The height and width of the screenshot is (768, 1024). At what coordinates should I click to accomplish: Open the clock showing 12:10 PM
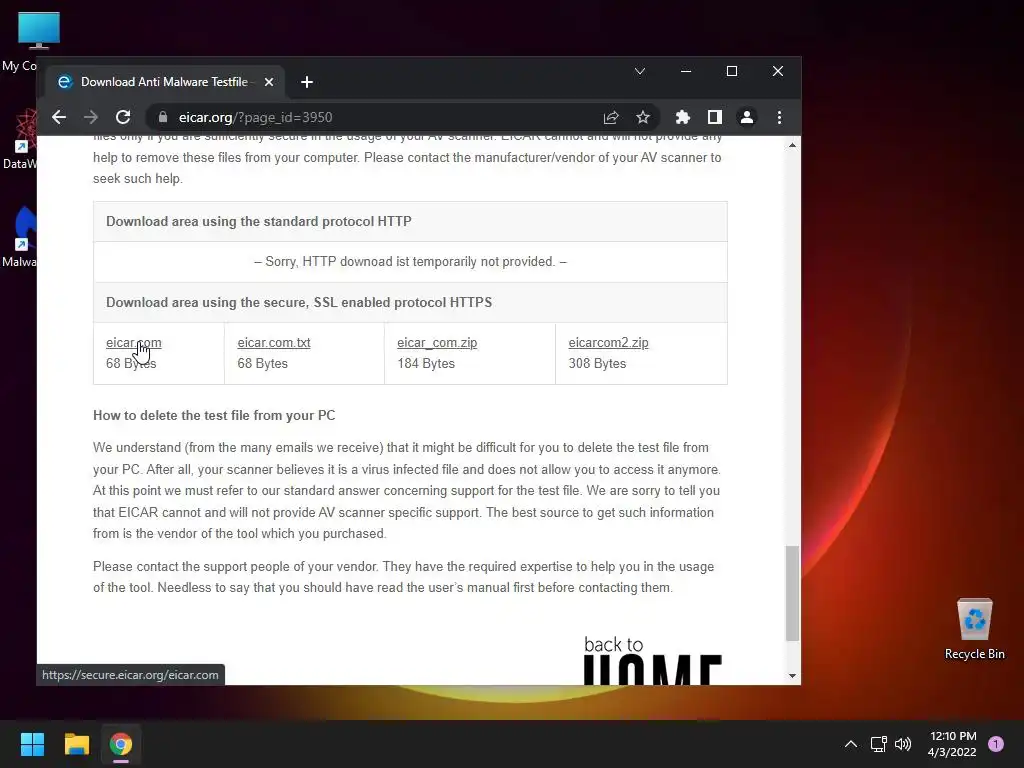[952, 744]
